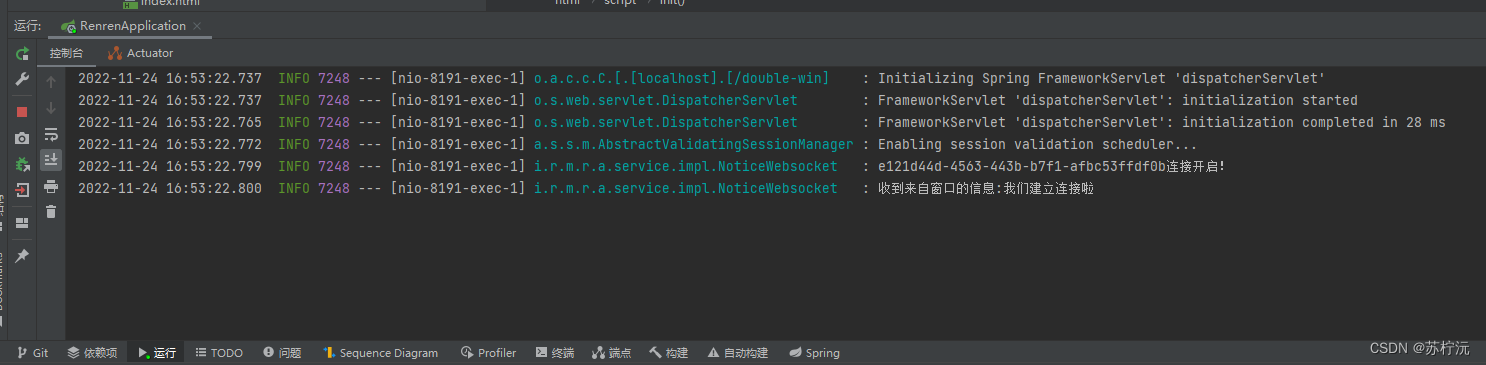The width and height of the screenshot is (1486, 365).
Task: Clear console output with the trash icon
Action: pos(51,212)
